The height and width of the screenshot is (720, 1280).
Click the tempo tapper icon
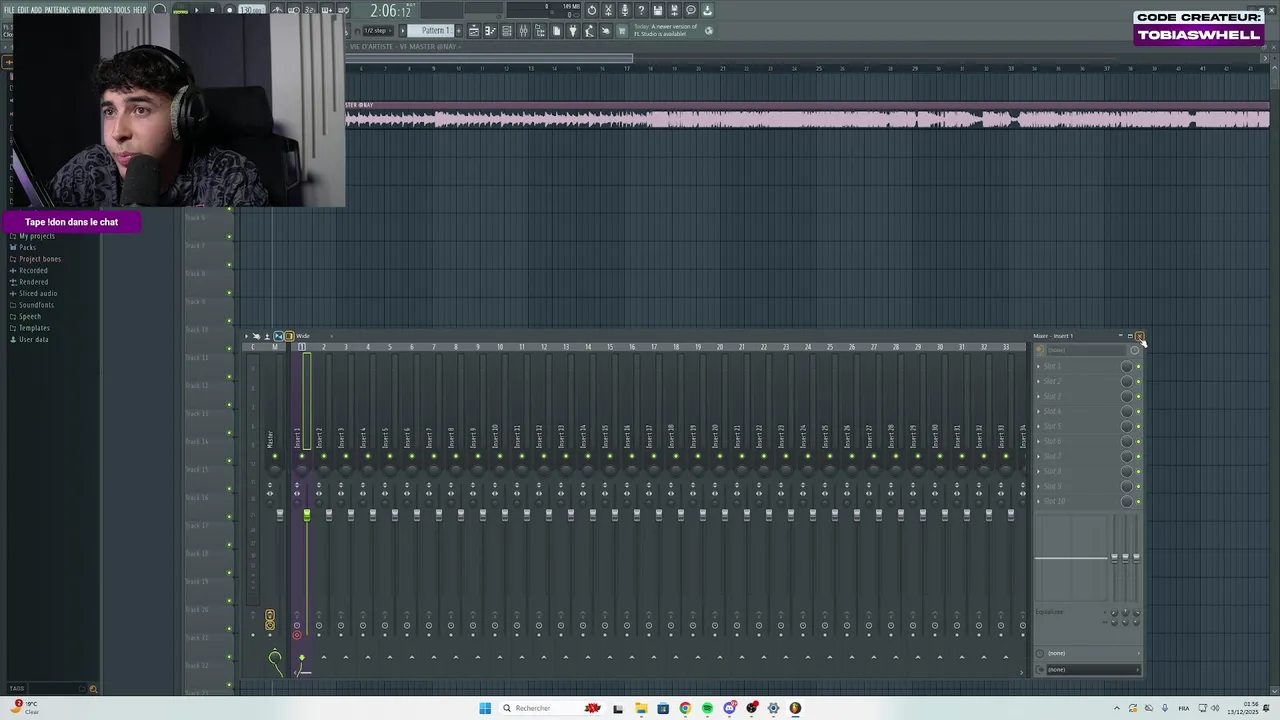tap(589, 30)
